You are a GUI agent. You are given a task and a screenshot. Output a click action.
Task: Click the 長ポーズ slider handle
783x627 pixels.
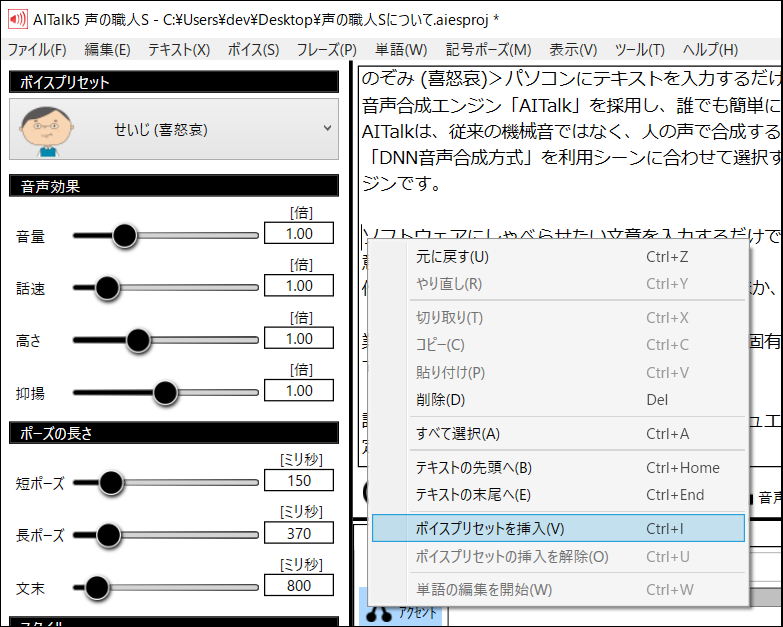pos(108,535)
